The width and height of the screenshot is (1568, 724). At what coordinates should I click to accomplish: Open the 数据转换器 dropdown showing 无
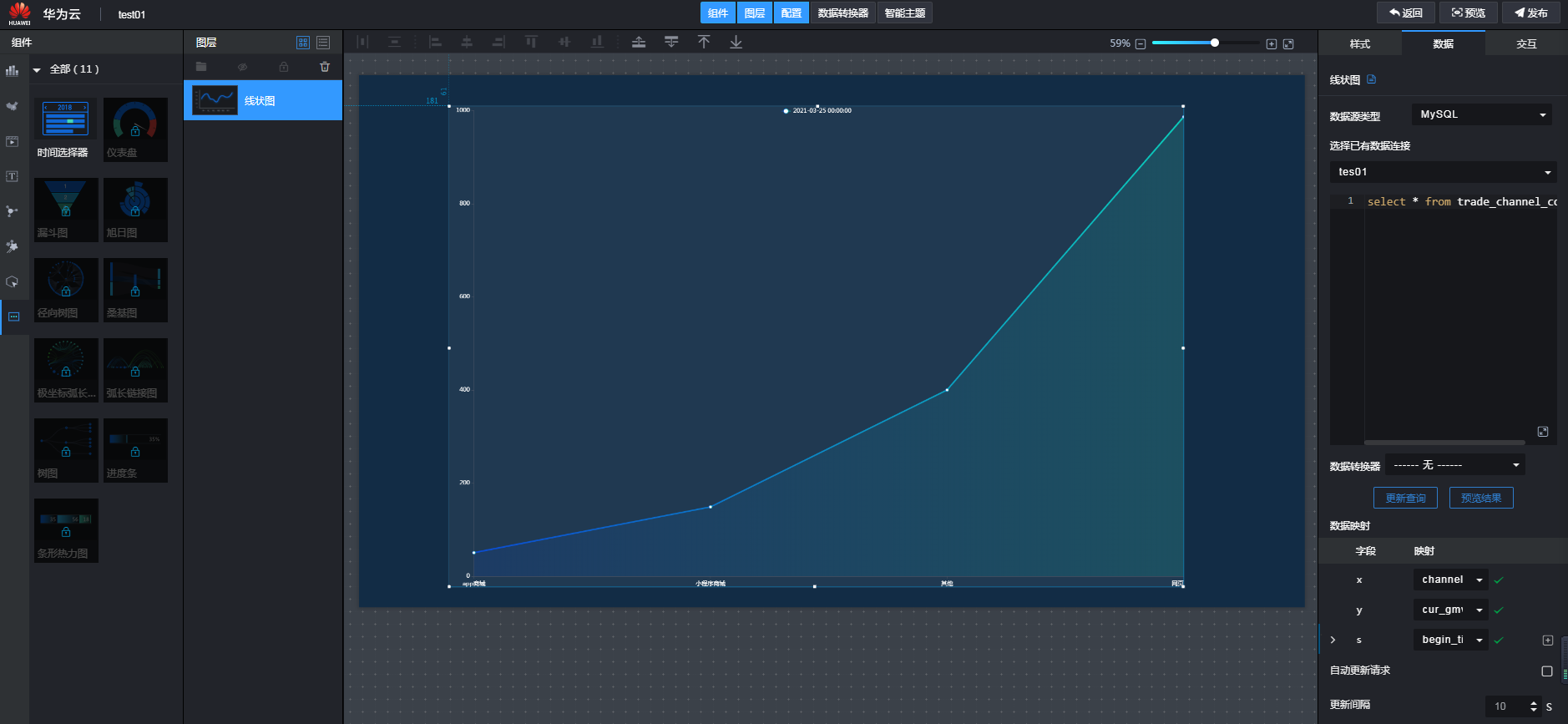pyautogui.click(x=1455, y=464)
